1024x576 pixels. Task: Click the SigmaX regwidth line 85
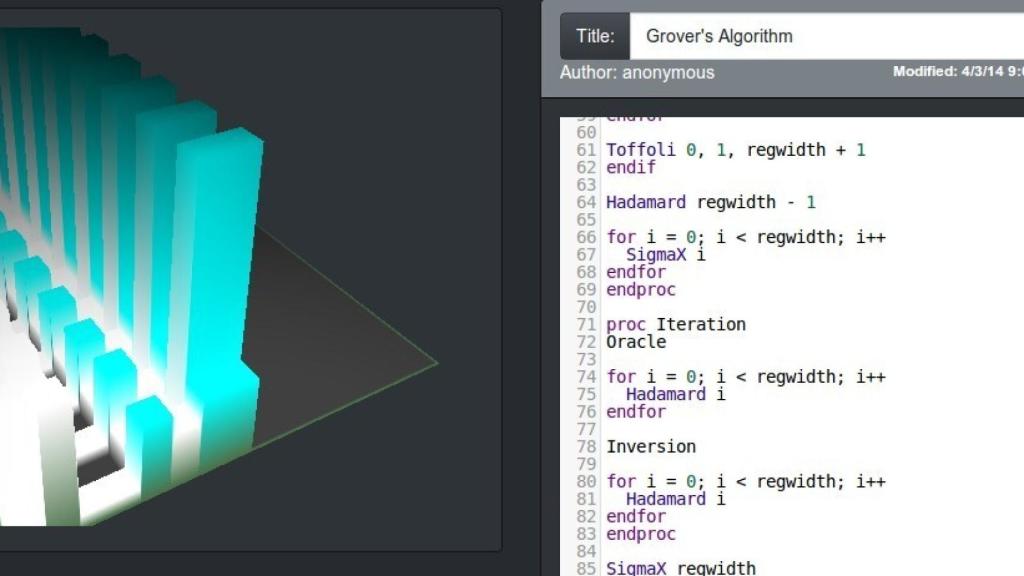coord(680,568)
